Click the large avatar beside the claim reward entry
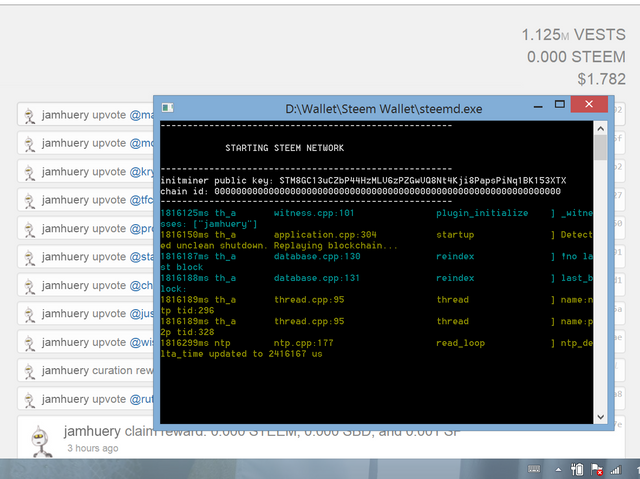 click(42, 441)
